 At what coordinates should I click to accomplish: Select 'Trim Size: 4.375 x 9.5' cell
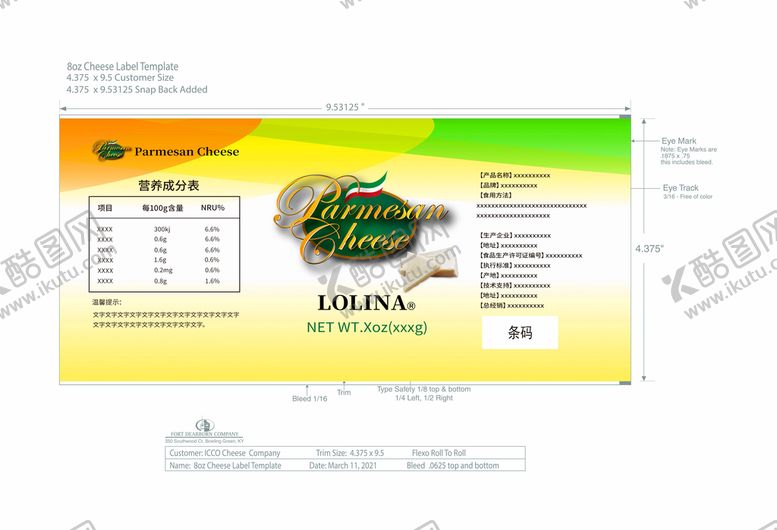coord(350,453)
